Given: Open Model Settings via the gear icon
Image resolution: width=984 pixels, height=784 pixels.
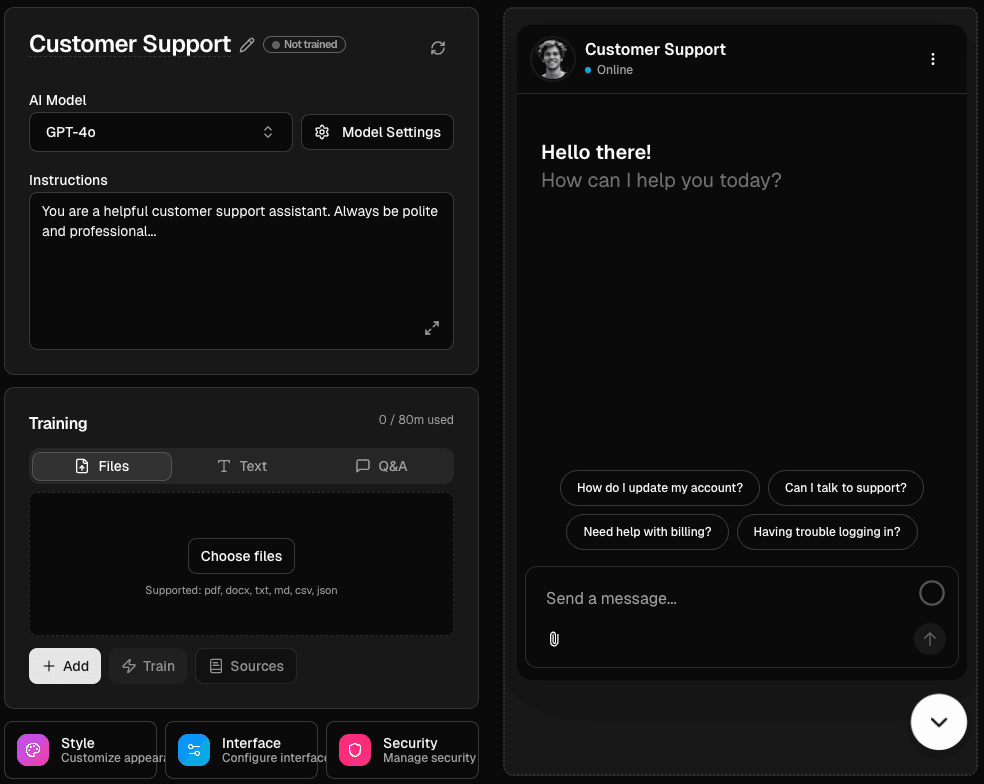Looking at the screenshot, I should pyautogui.click(x=321, y=131).
